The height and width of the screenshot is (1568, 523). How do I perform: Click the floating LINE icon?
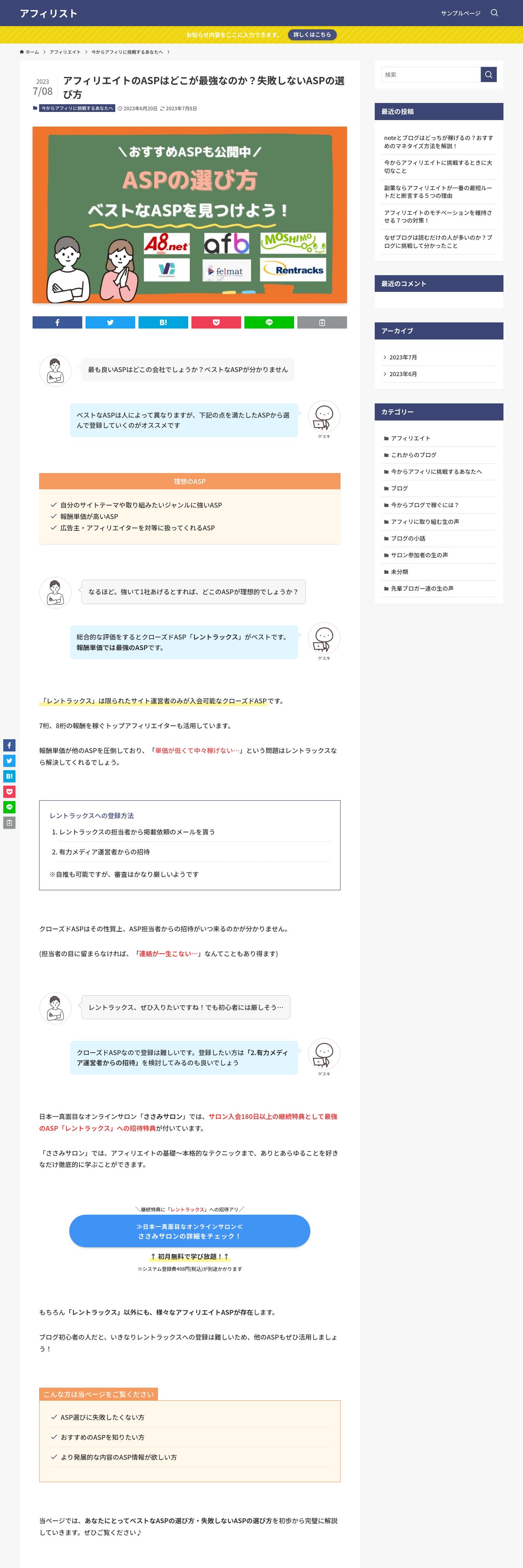tap(9, 807)
